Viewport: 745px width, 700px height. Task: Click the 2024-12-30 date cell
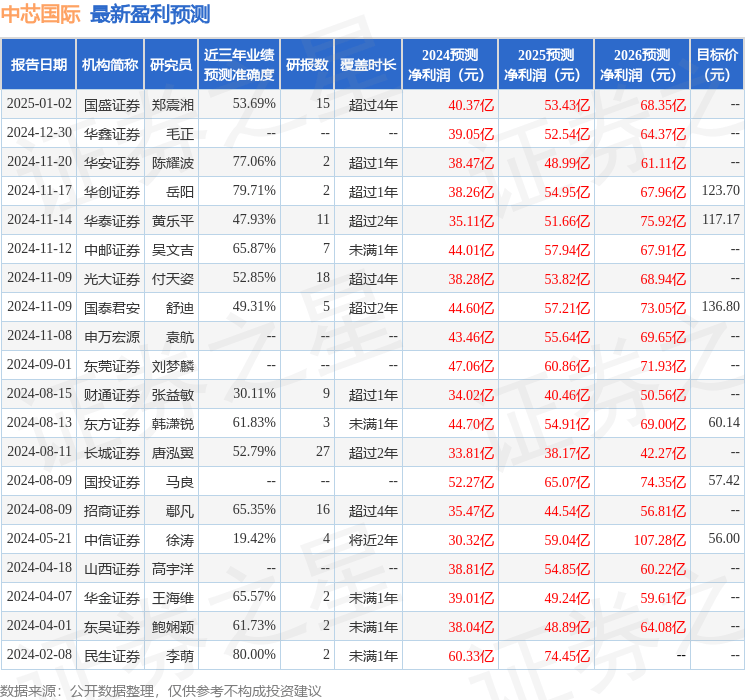tap(39, 133)
